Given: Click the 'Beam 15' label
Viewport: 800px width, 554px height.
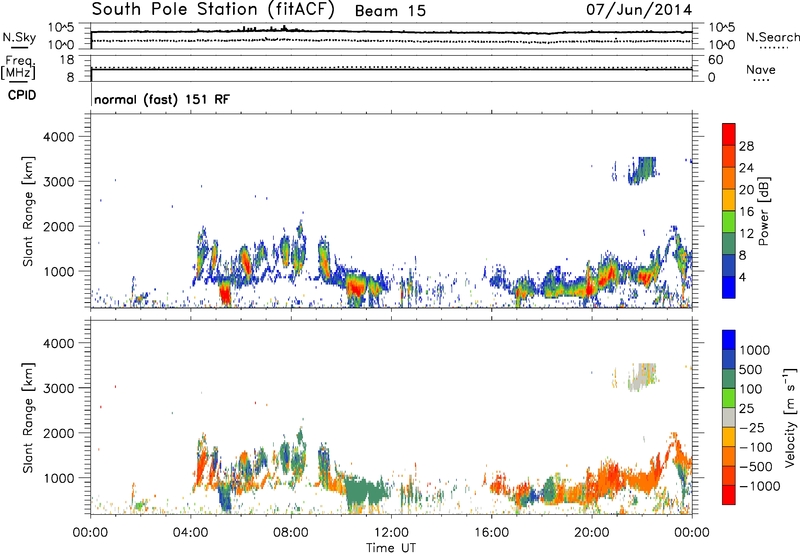Looking at the screenshot, I should (x=390, y=11).
